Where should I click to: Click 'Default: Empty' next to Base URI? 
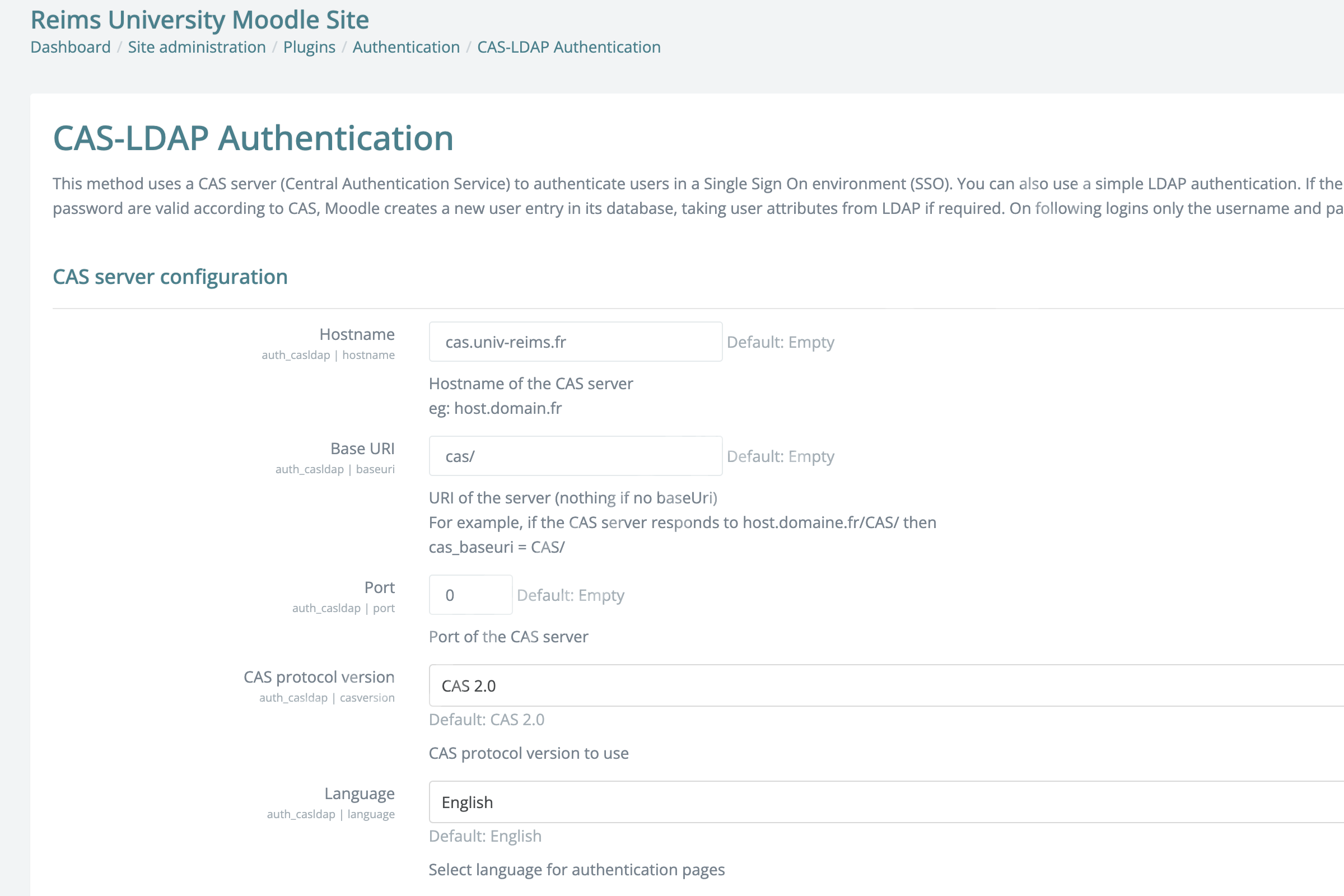click(781, 456)
